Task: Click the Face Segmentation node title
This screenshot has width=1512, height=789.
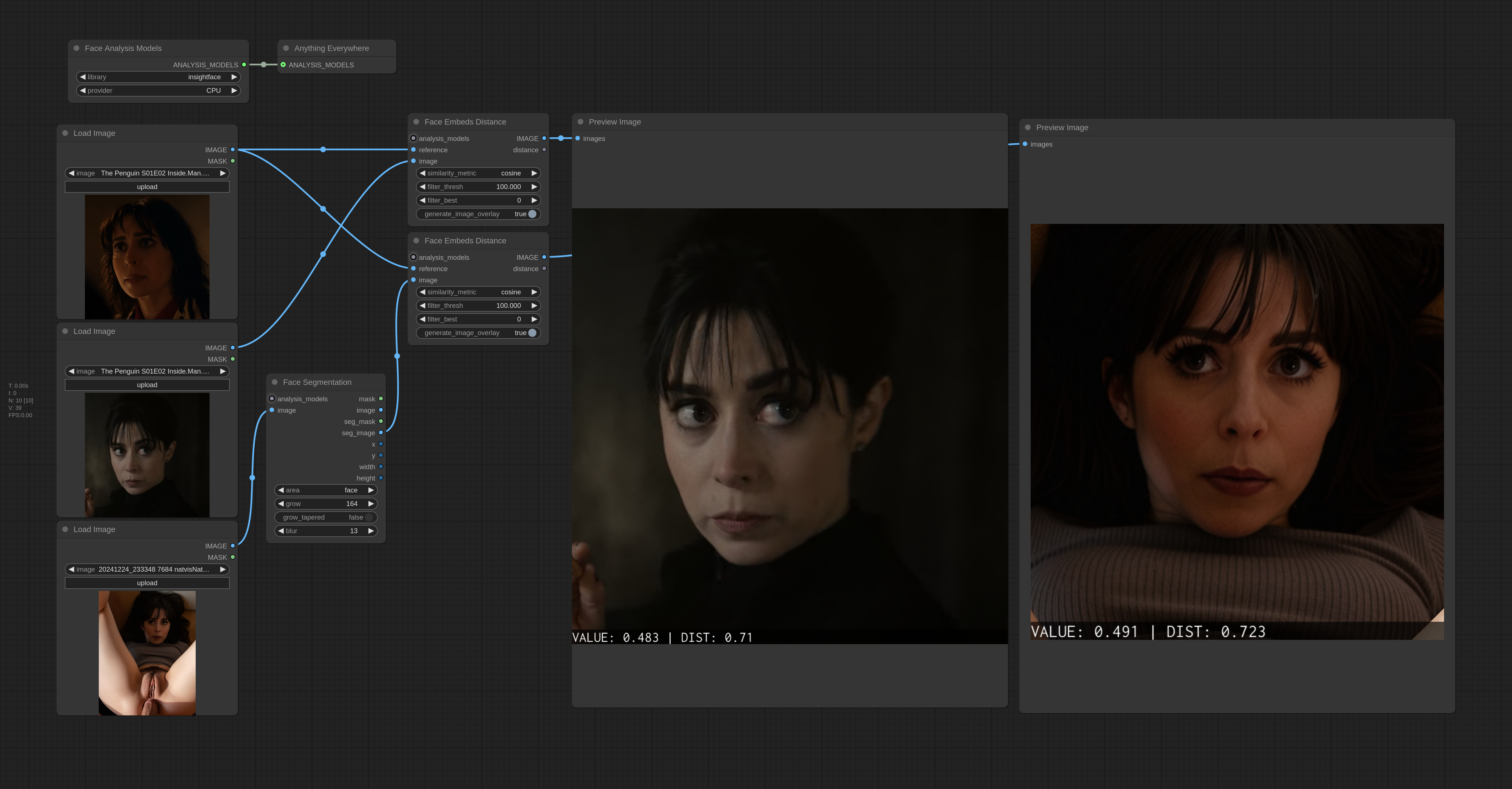Action: tap(317, 382)
